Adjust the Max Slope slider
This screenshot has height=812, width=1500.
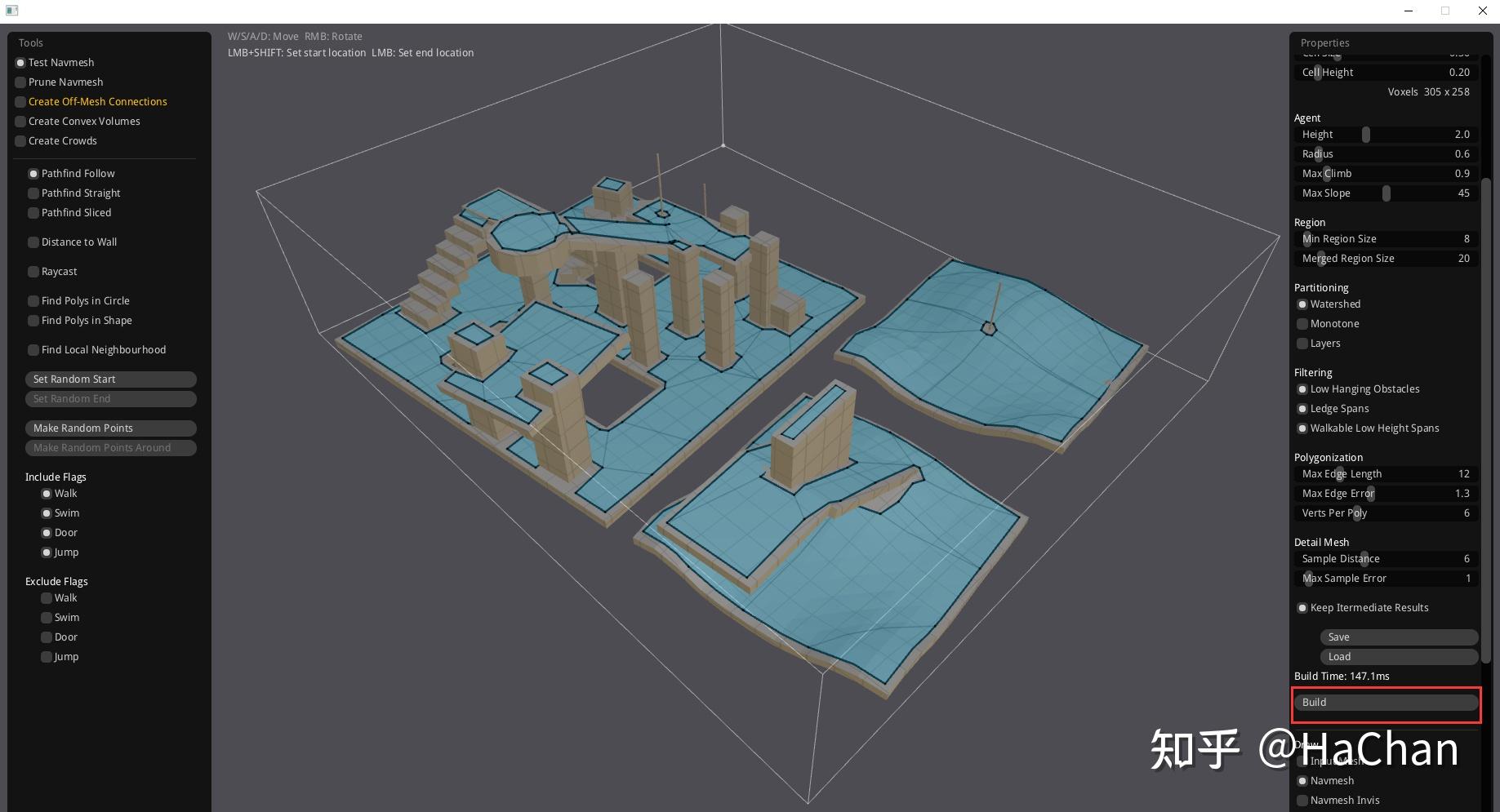pyautogui.click(x=1386, y=193)
